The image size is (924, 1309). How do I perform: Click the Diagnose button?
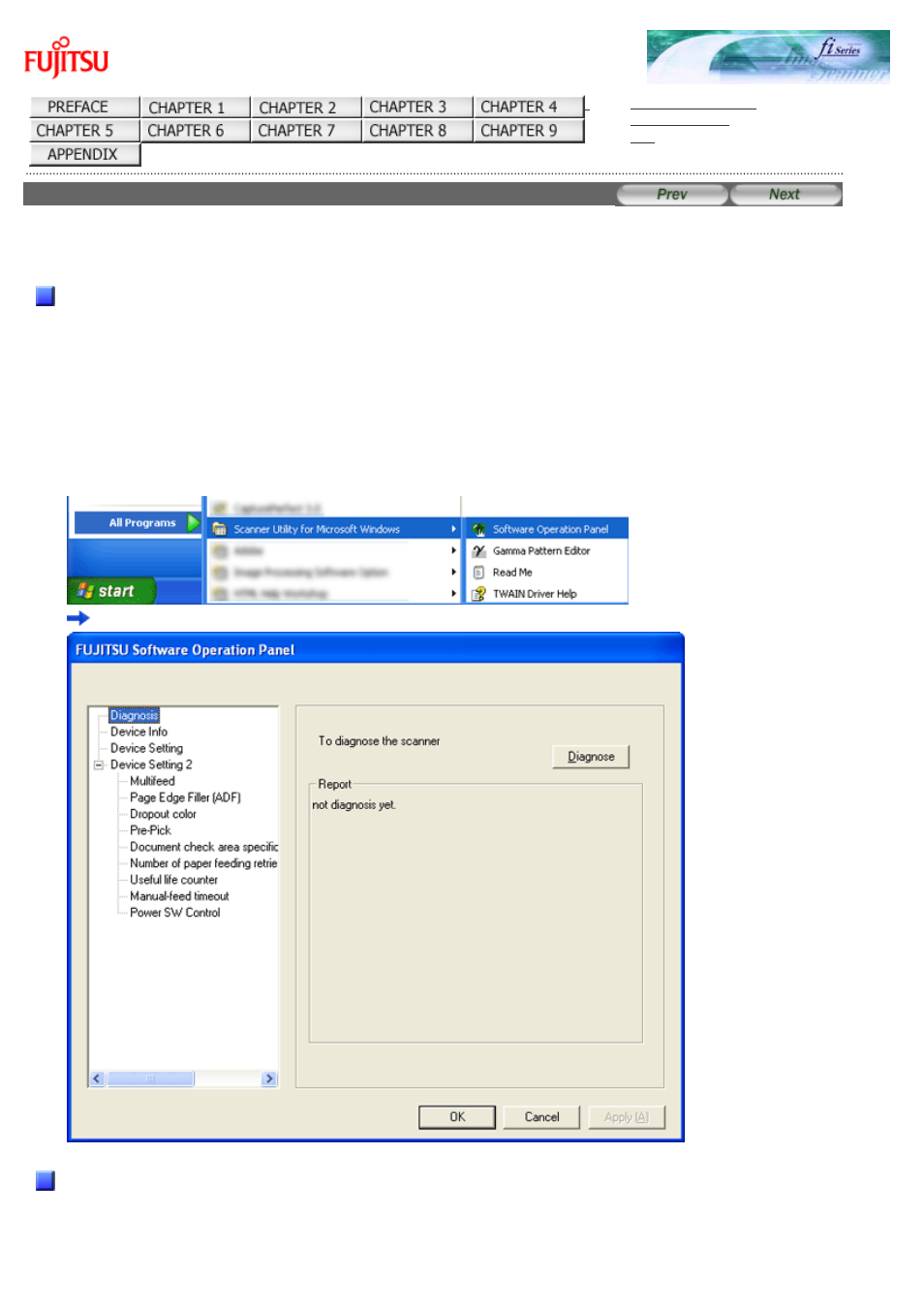[x=591, y=757]
